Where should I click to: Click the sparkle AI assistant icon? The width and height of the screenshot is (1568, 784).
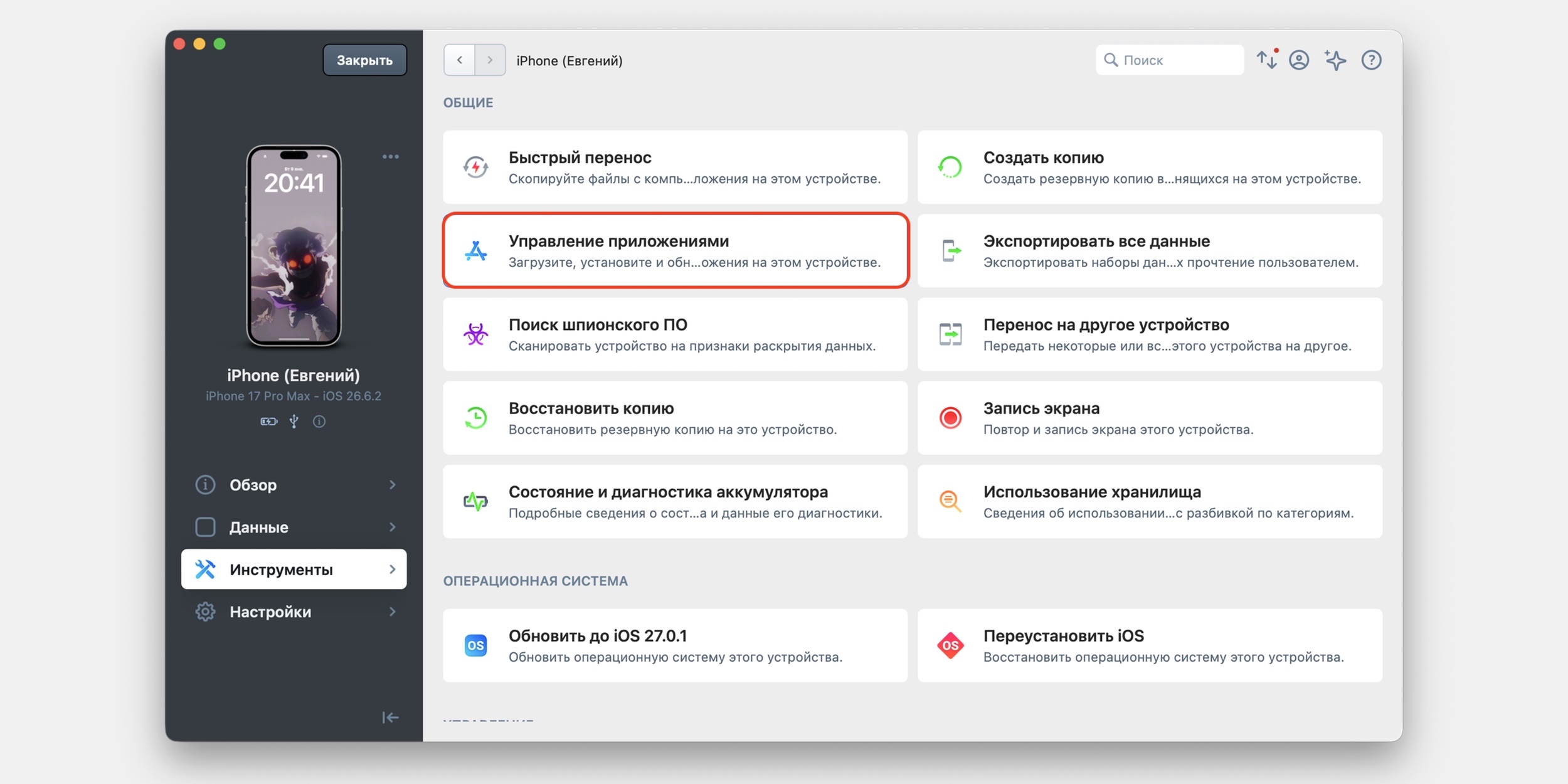(1335, 60)
